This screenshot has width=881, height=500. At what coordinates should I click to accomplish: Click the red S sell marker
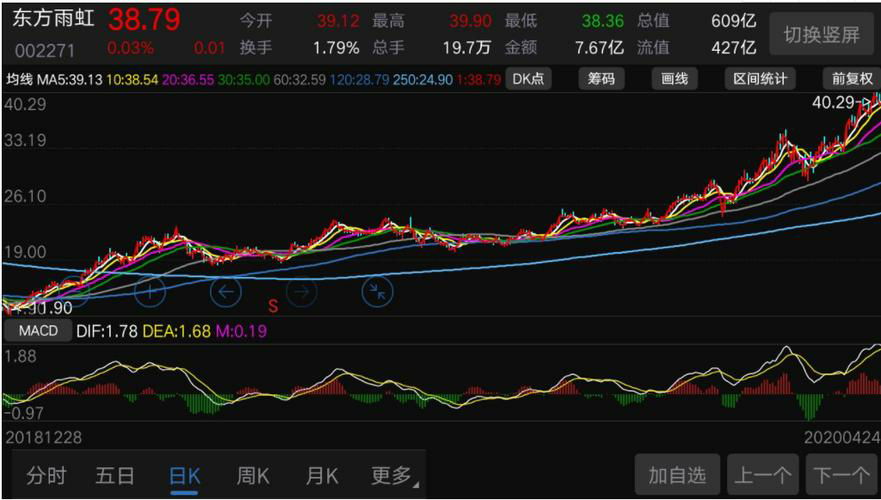click(273, 306)
